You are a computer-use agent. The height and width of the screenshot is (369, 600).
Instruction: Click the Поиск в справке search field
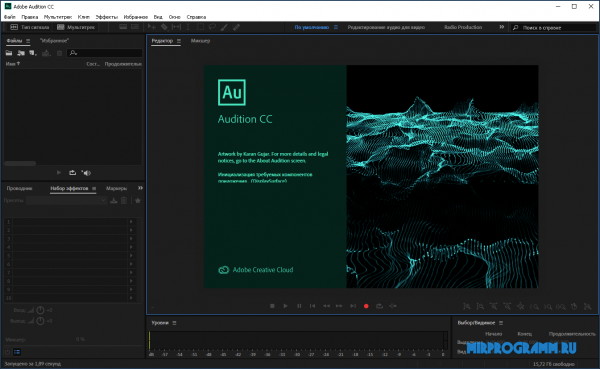(553, 28)
